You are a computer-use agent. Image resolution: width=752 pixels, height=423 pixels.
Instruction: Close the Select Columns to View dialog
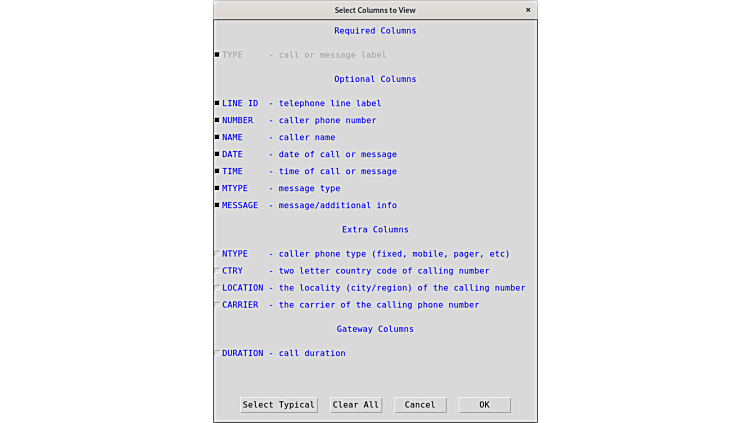click(x=528, y=10)
